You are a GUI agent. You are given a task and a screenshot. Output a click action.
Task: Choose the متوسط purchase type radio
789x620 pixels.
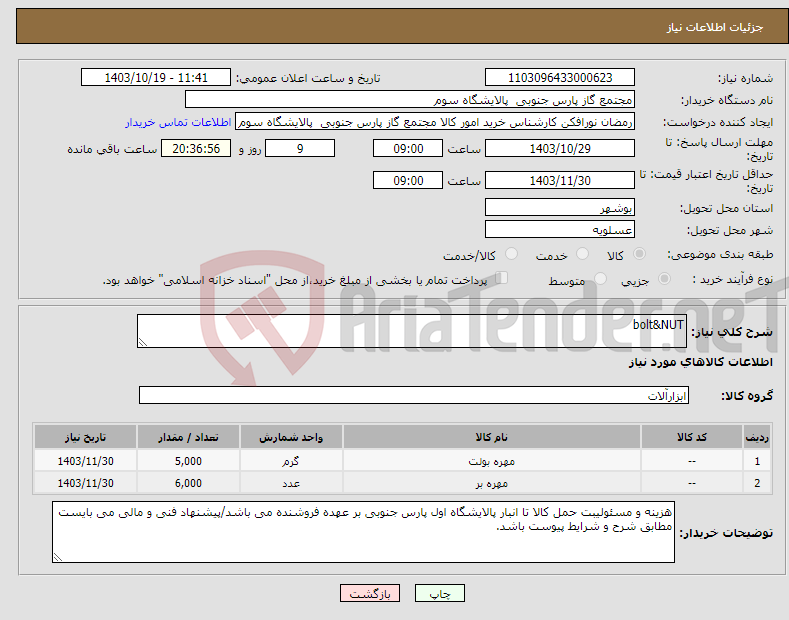click(x=600, y=279)
